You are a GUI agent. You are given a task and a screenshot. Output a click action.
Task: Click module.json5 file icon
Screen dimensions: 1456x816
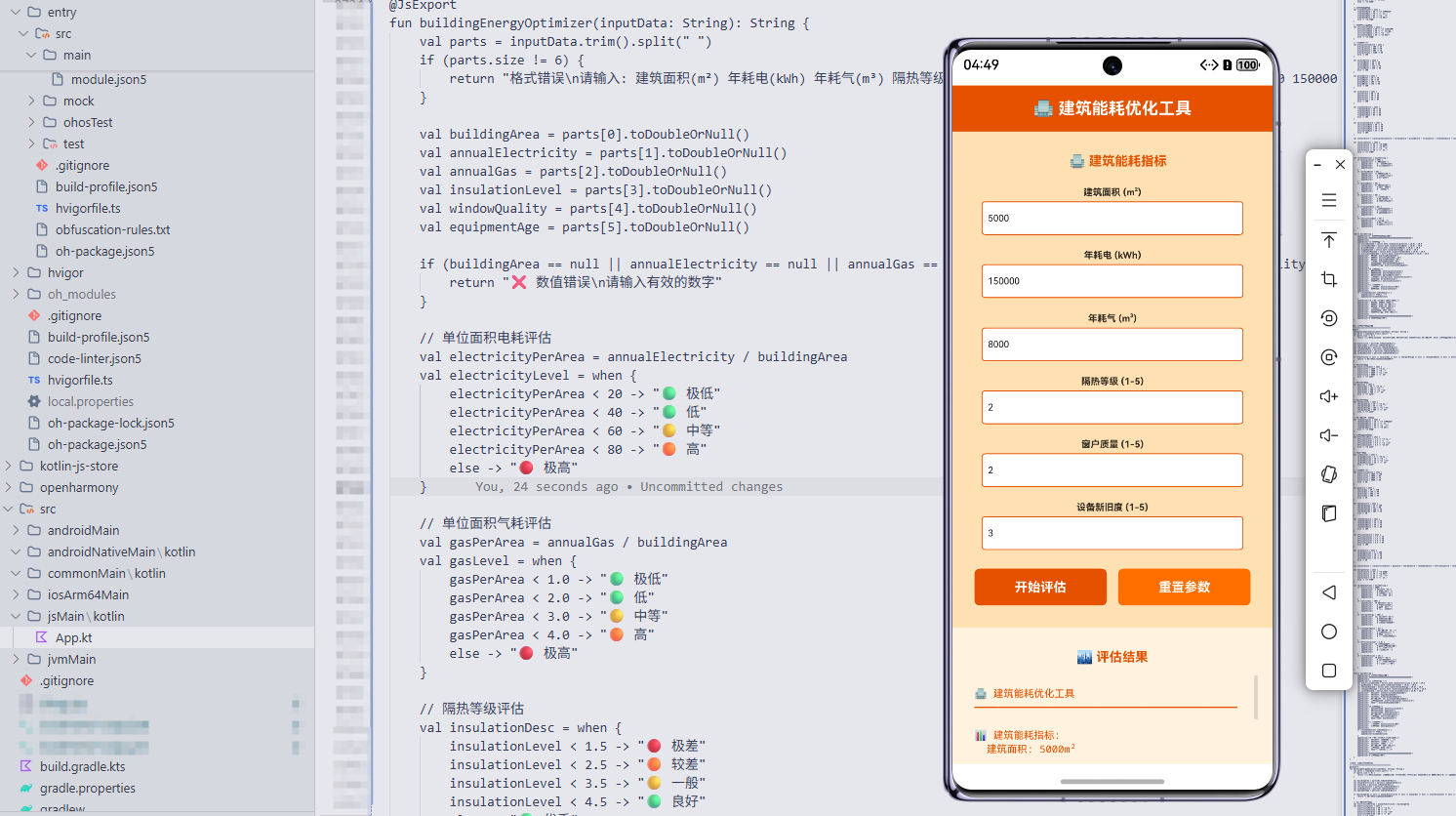[x=58, y=79]
